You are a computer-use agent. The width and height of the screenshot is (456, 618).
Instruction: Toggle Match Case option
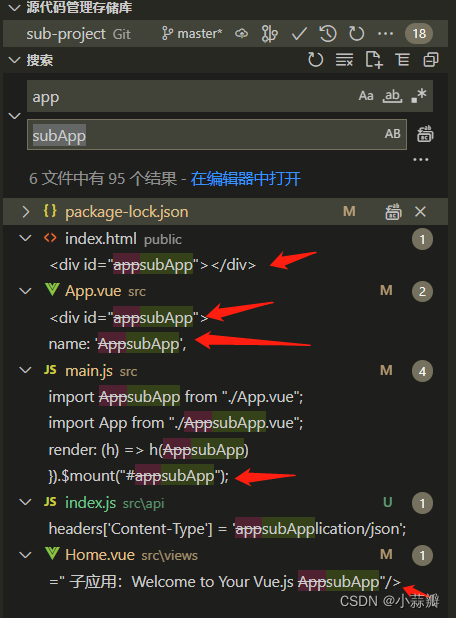coord(366,96)
